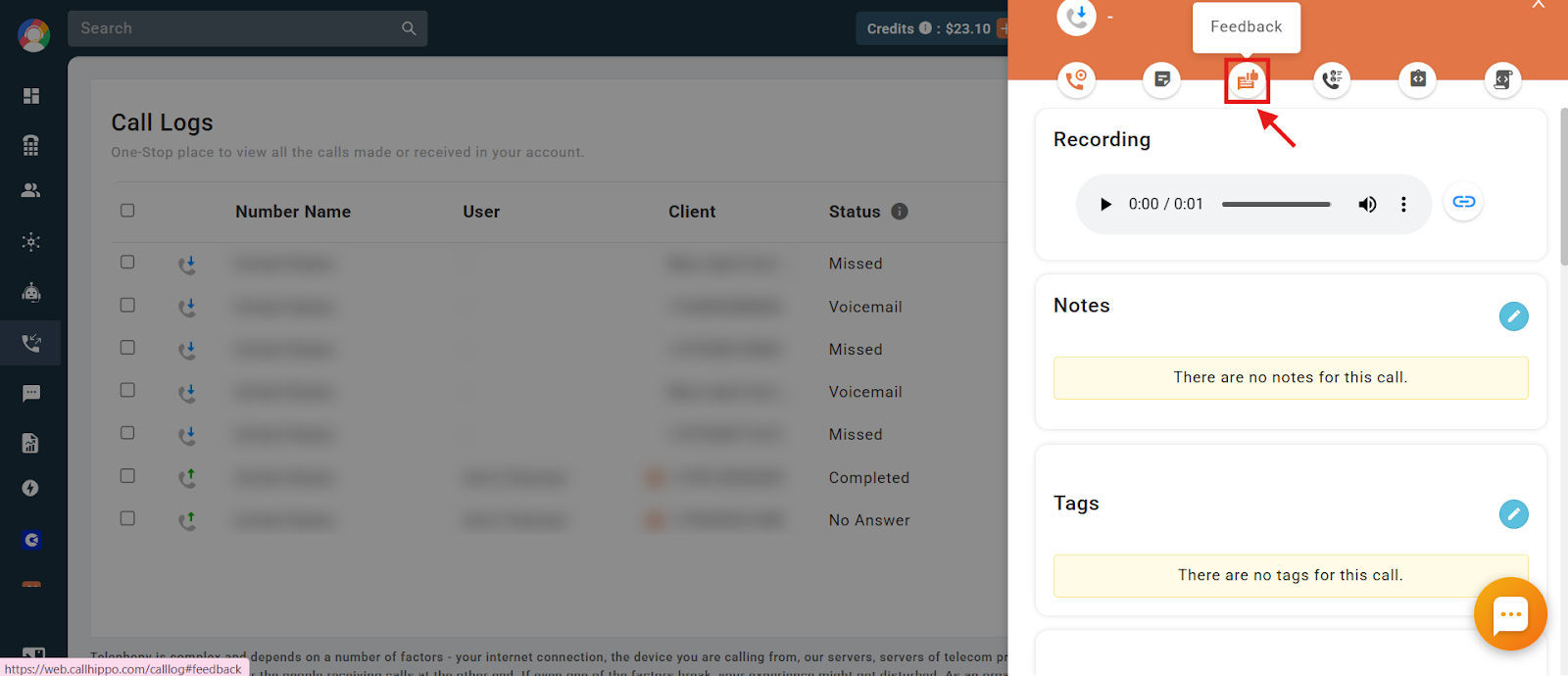Tick the checkbox for the No Answer row

[127, 518]
